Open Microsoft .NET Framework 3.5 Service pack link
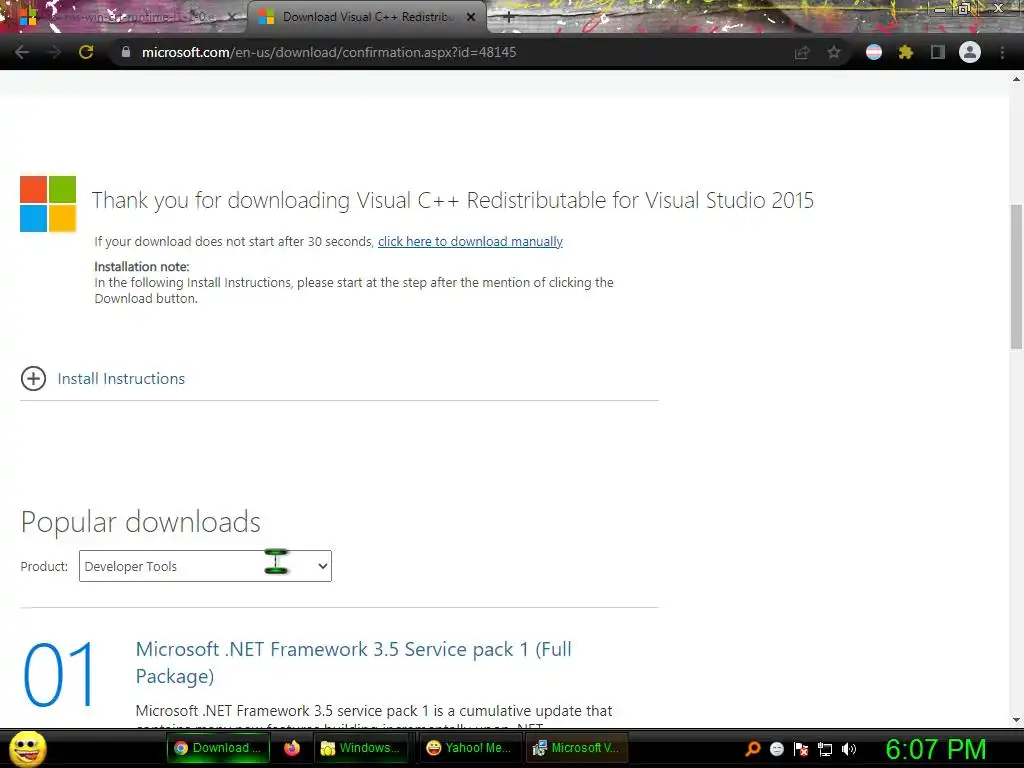Viewport: 1024px width, 768px height. click(353, 662)
